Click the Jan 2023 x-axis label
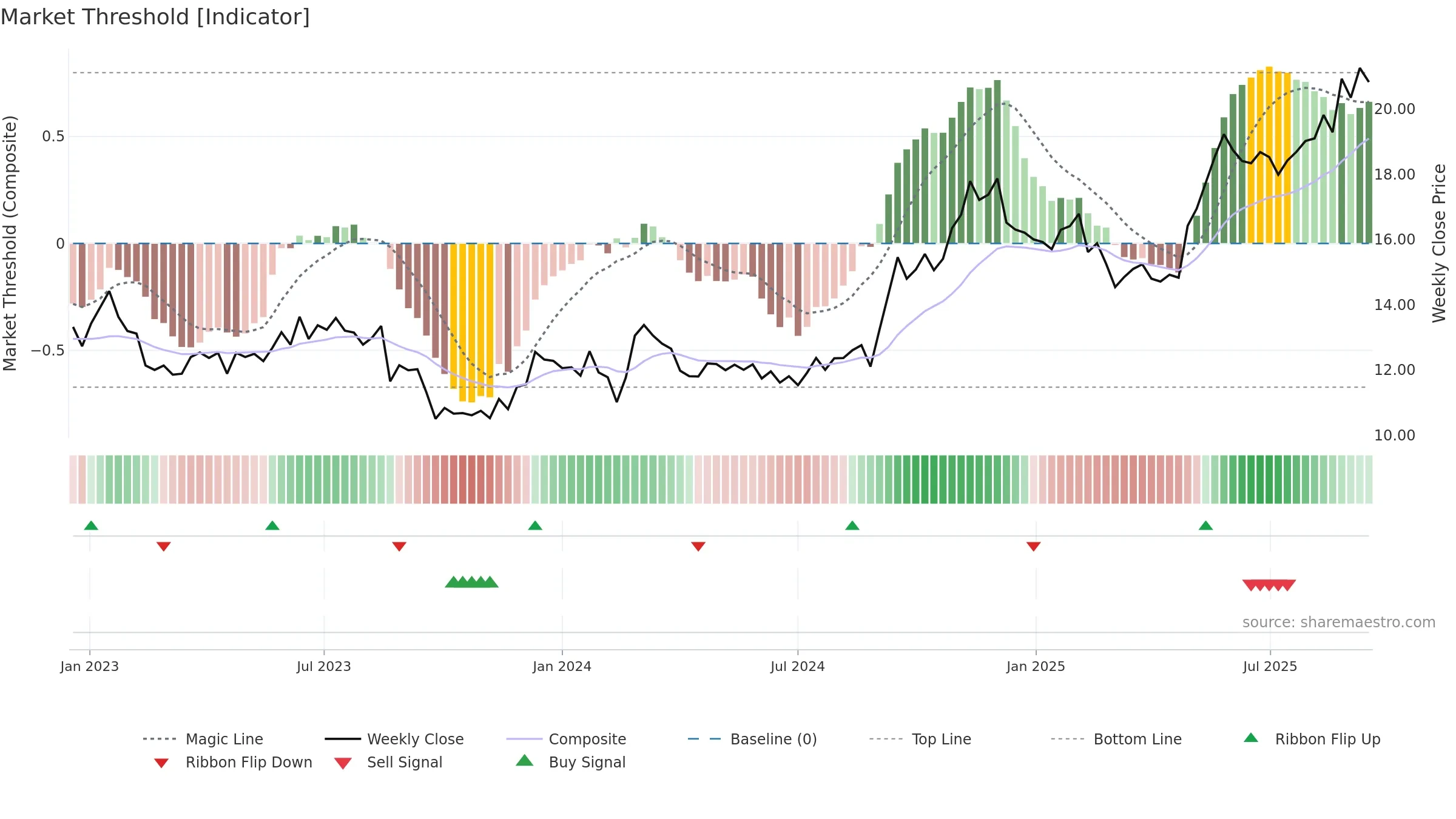 [x=90, y=666]
